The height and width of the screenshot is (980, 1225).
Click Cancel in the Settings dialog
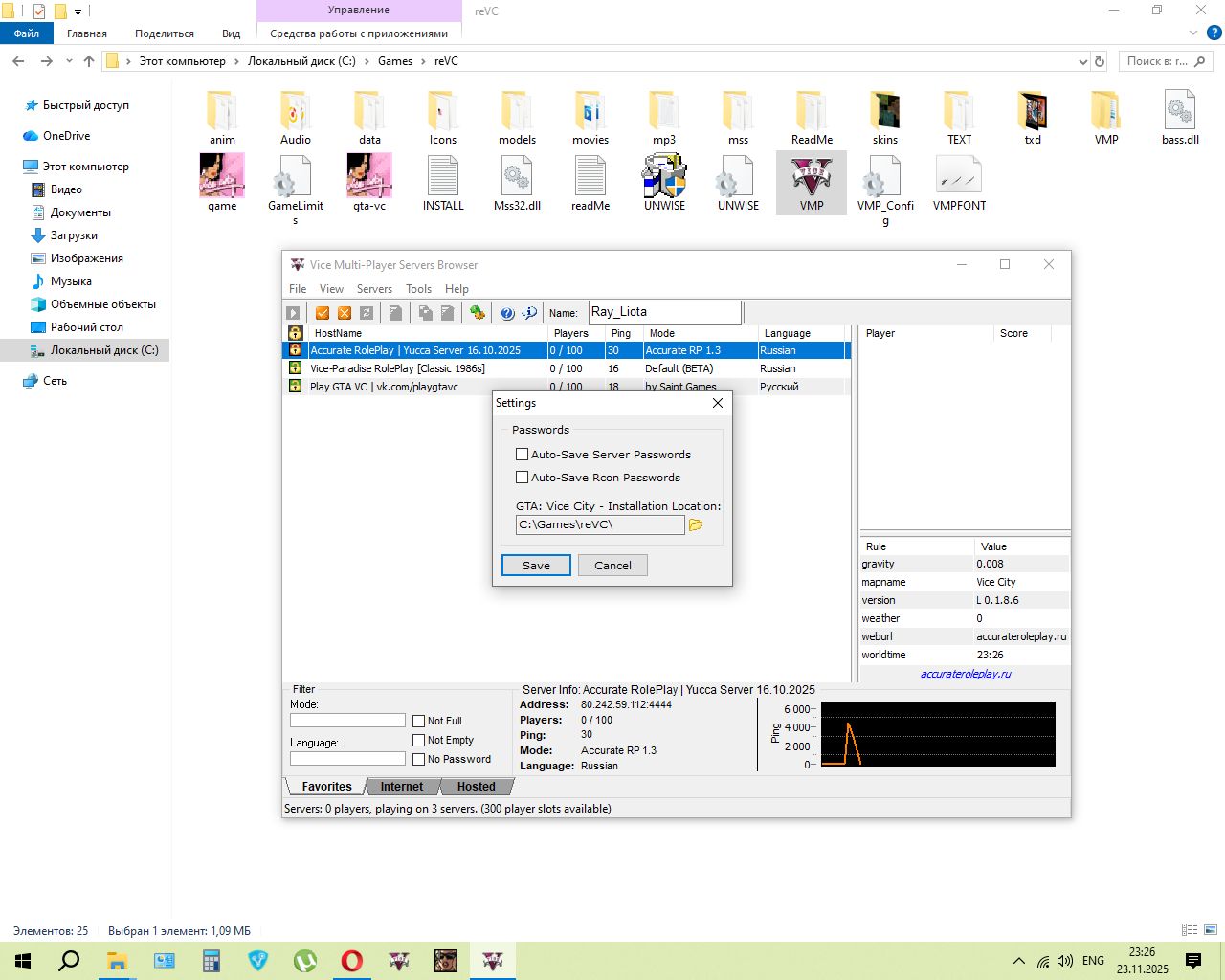pos(612,566)
